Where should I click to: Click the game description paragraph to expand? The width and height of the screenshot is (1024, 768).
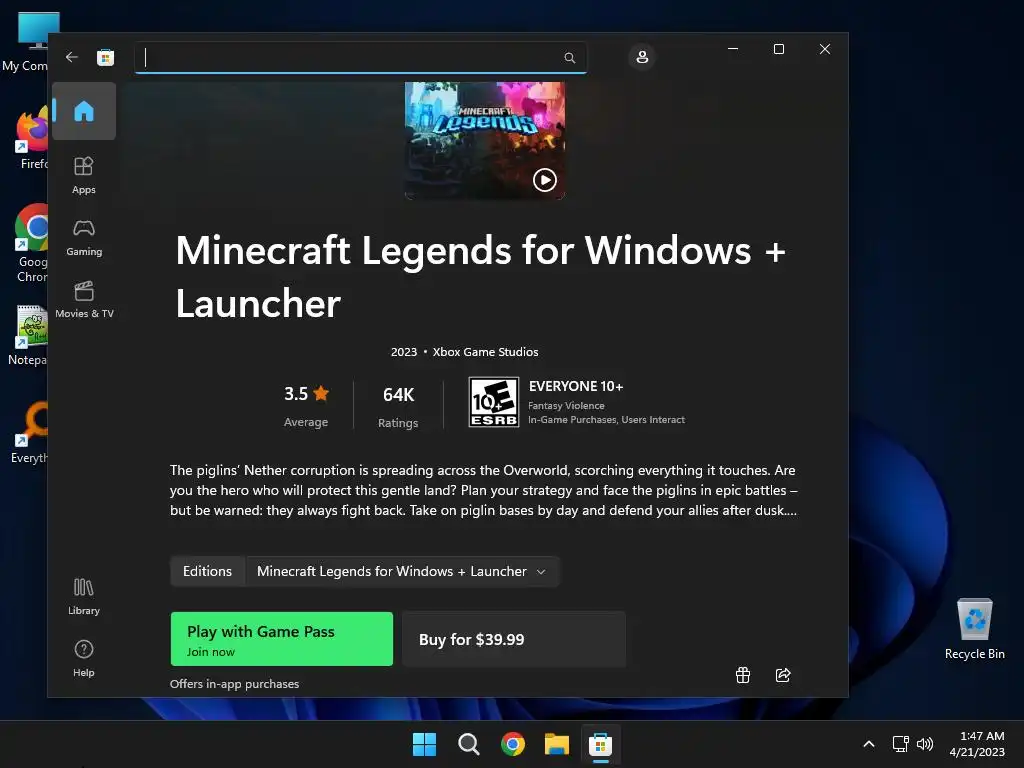[483, 490]
